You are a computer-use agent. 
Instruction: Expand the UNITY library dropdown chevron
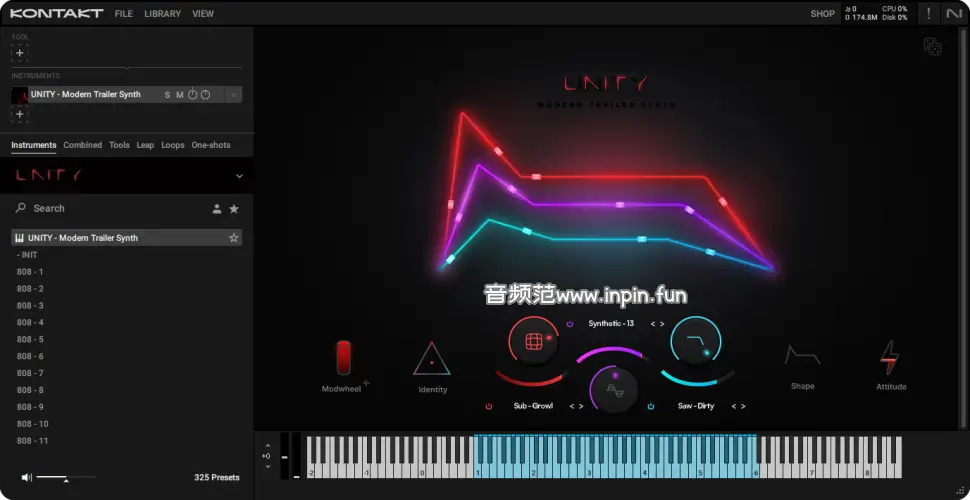(239, 176)
